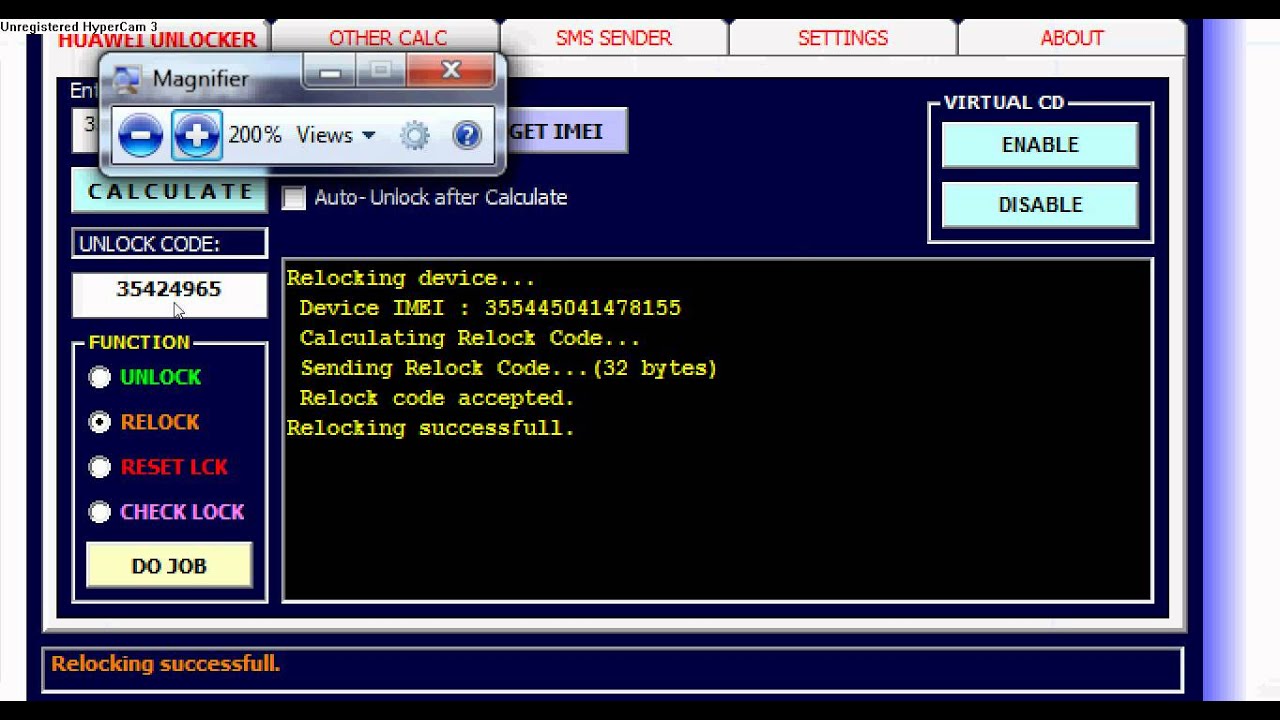The image size is (1280, 720).
Task: Click the UNLOCK CODE: label box
Action: 169,244
